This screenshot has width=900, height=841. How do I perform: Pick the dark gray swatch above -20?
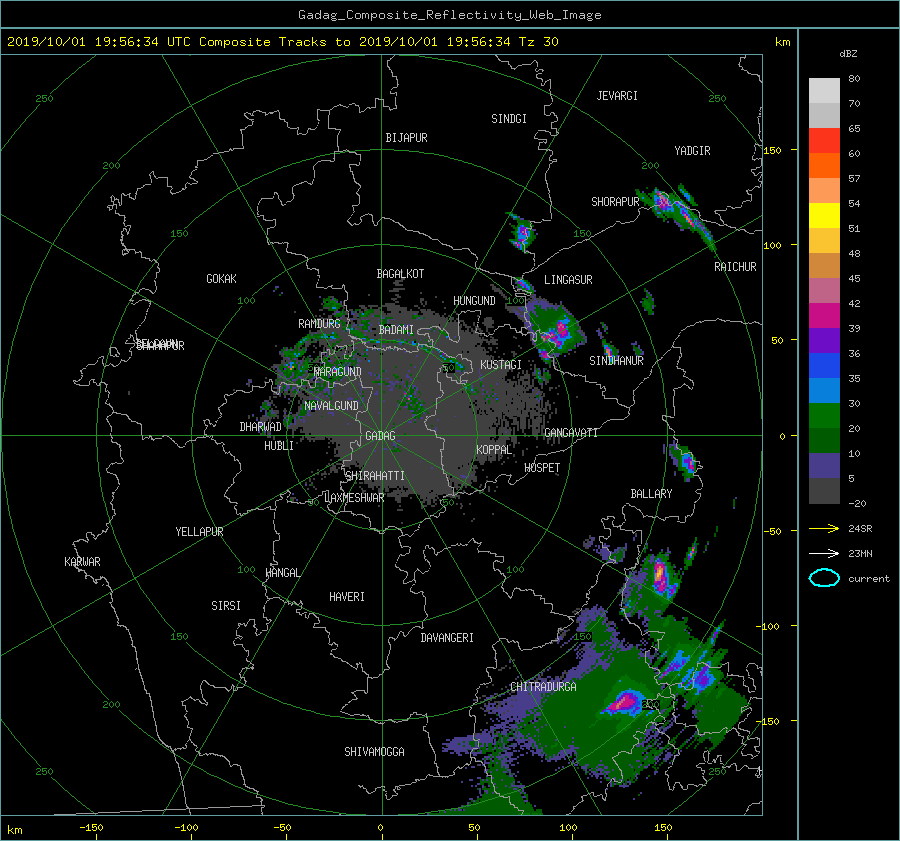point(824,491)
